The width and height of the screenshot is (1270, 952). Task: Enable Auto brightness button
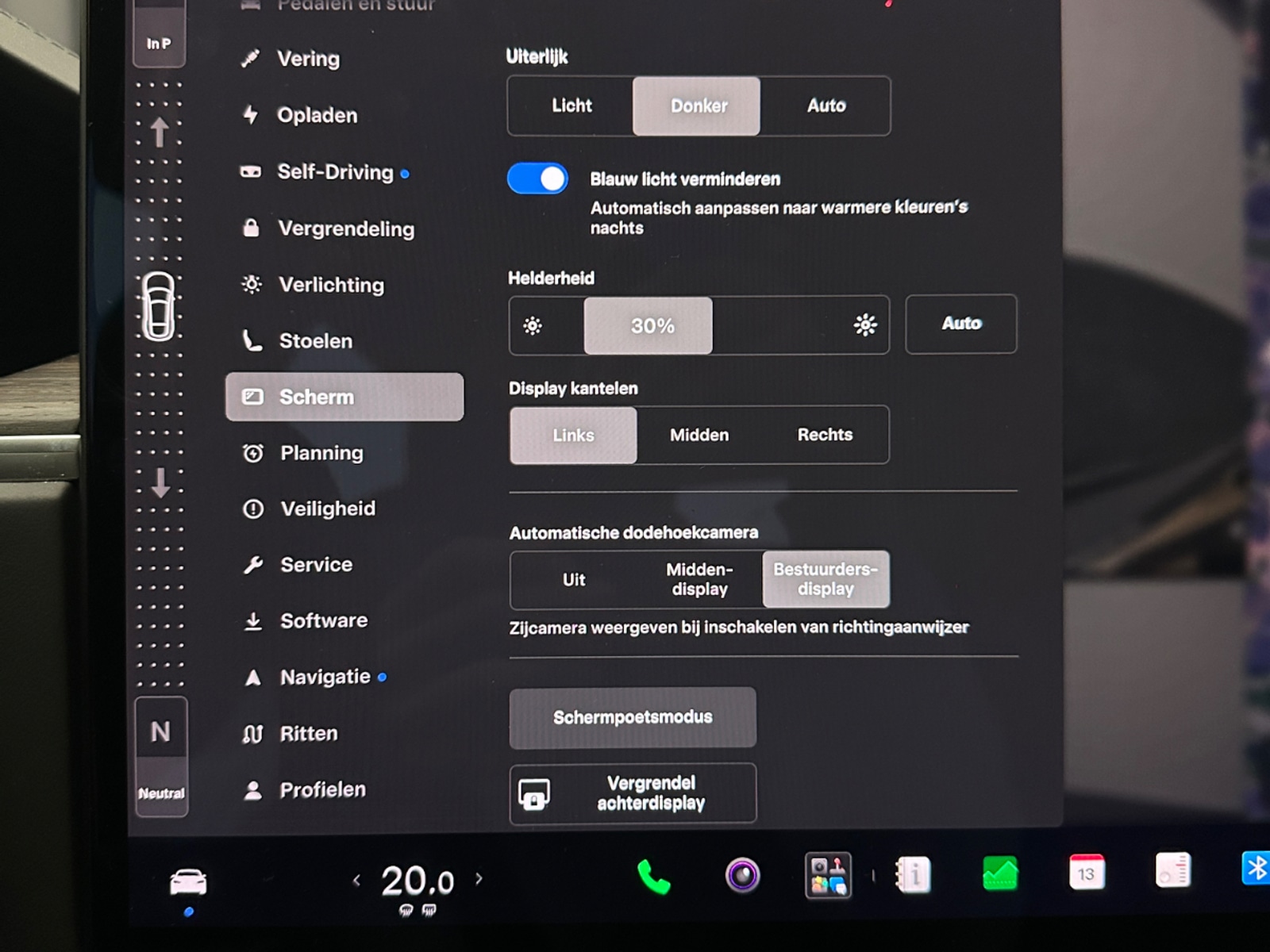(961, 324)
